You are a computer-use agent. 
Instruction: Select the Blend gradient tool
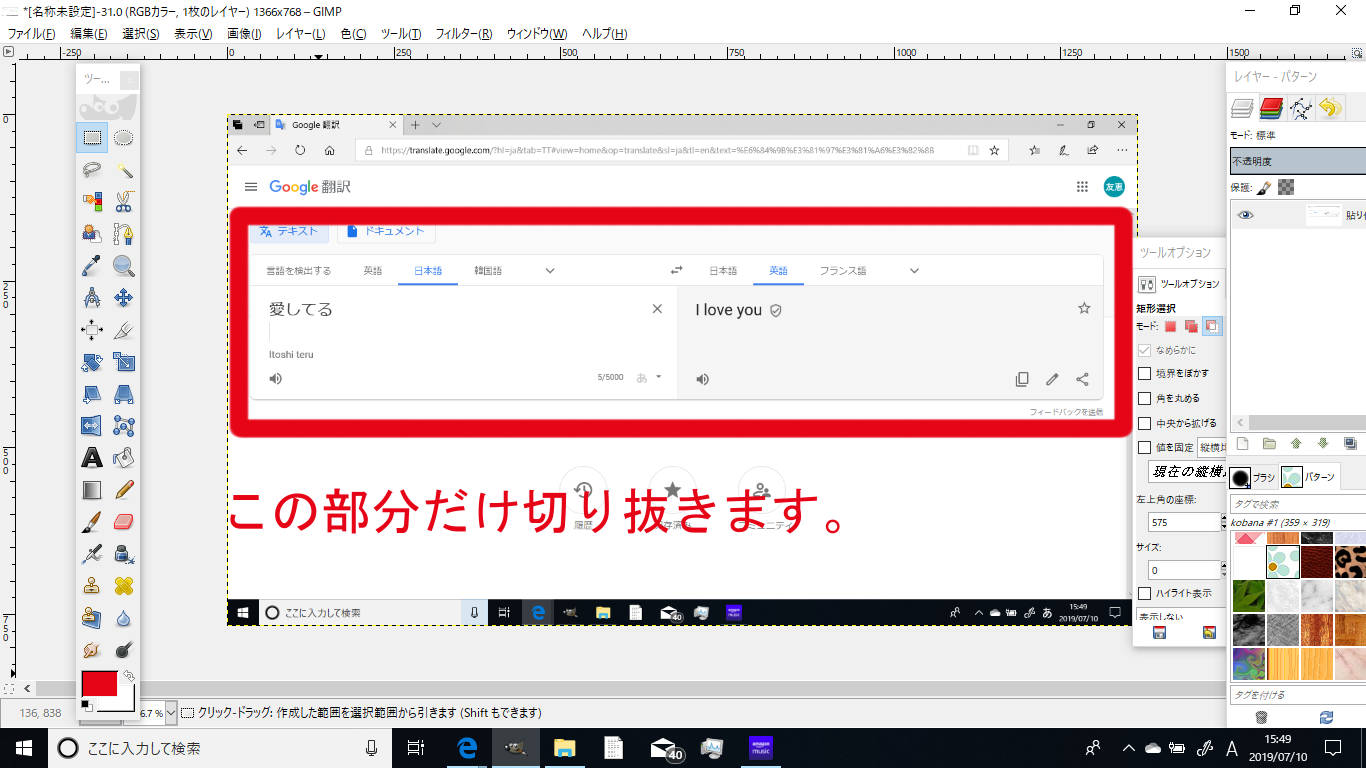pyautogui.click(x=92, y=490)
